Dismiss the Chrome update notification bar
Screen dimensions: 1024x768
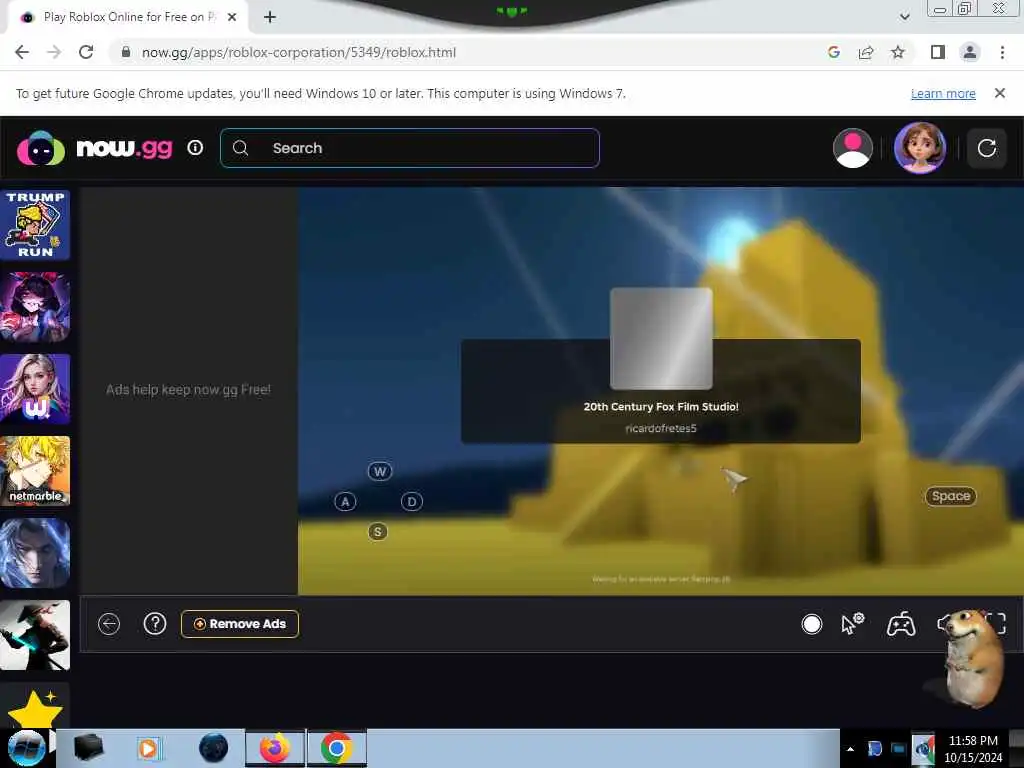[x=1000, y=93]
